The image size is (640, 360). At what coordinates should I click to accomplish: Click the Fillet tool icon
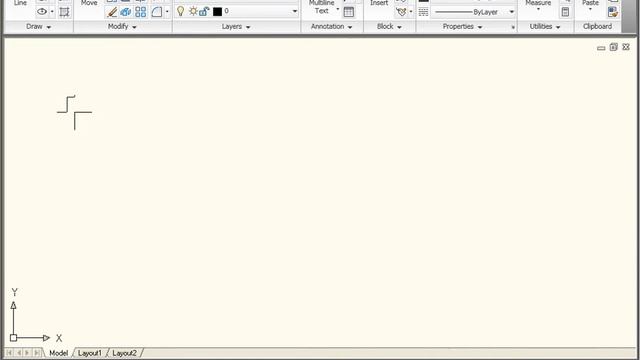pyautogui.click(x=157, y=12)
